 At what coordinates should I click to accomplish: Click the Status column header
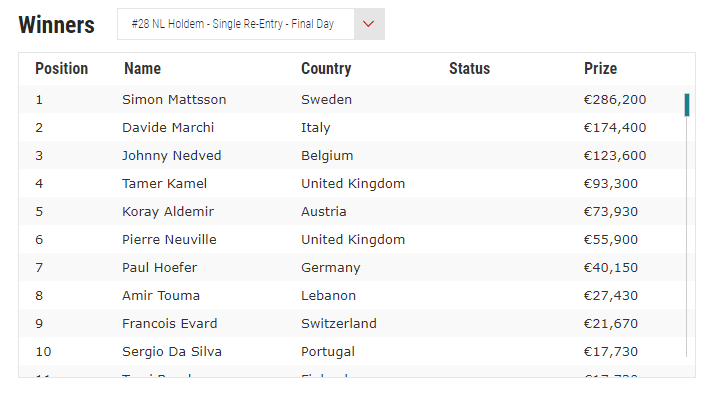470,68
